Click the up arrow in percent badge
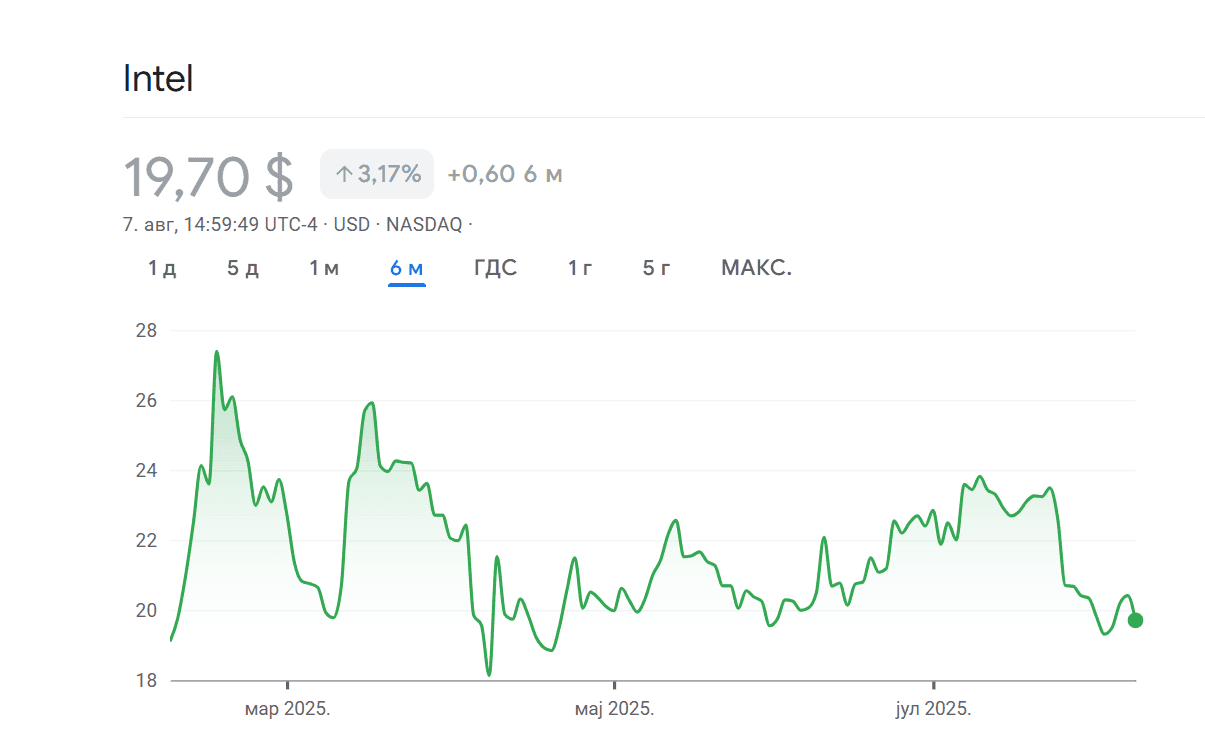This screenshot has width=1205, height=733. point(344,175)
